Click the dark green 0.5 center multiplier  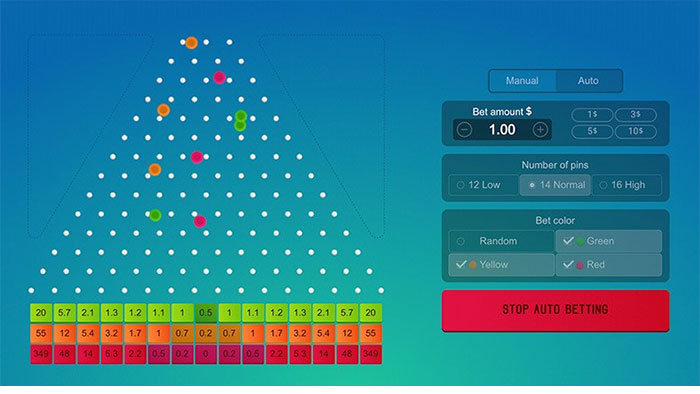tap(205, 313)
